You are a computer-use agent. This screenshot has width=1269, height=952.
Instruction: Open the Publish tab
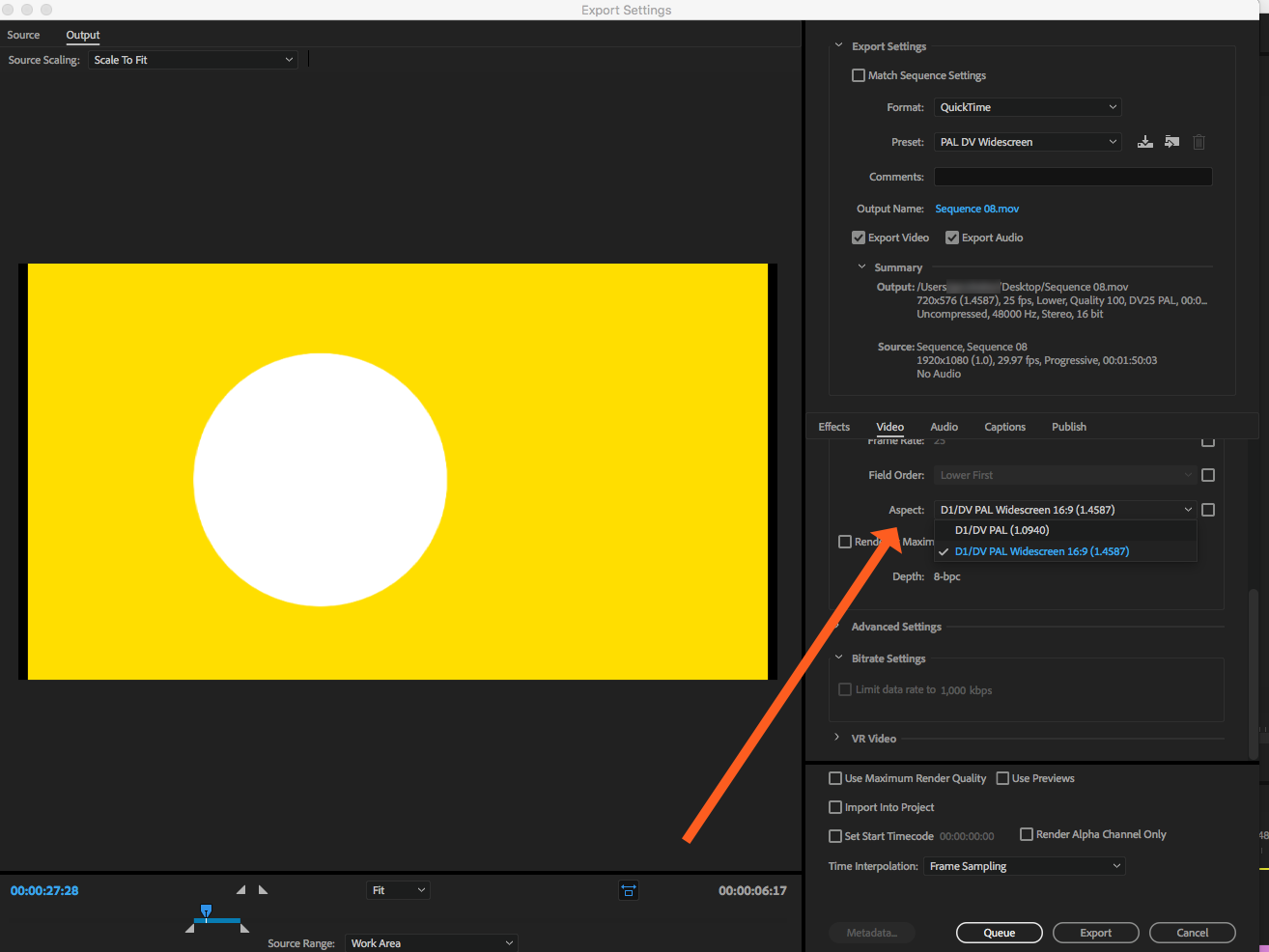tap(1069, 427)
